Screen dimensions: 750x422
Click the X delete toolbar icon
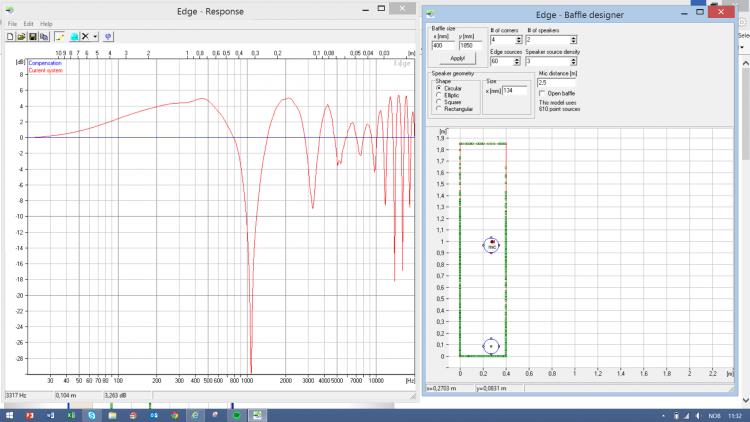click(85, 37)
